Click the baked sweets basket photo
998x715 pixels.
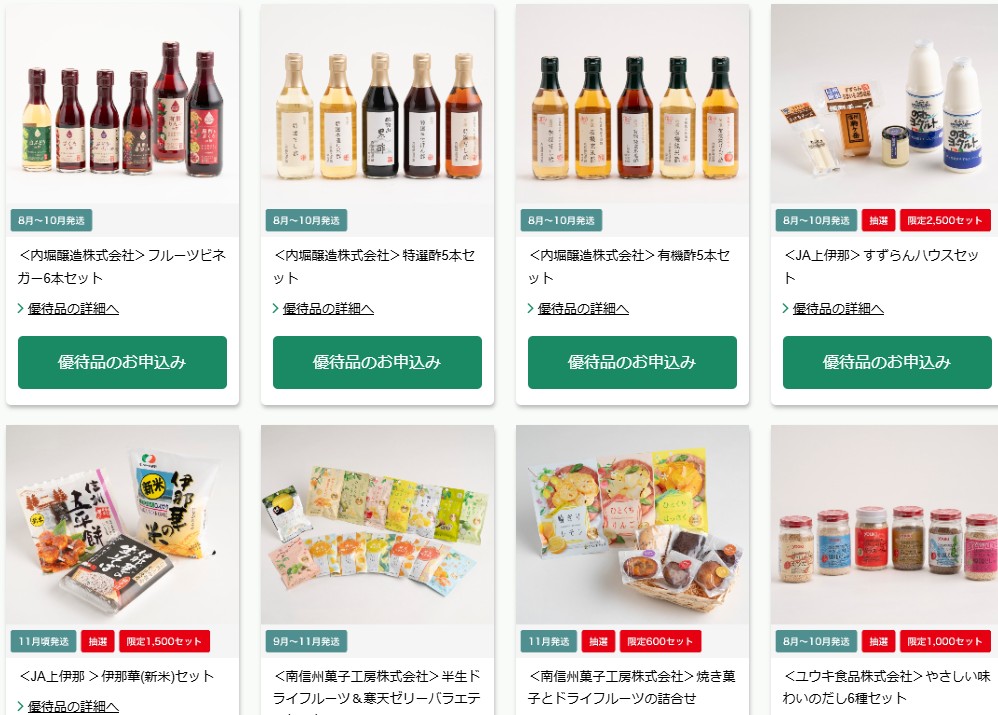pos(632,525)
